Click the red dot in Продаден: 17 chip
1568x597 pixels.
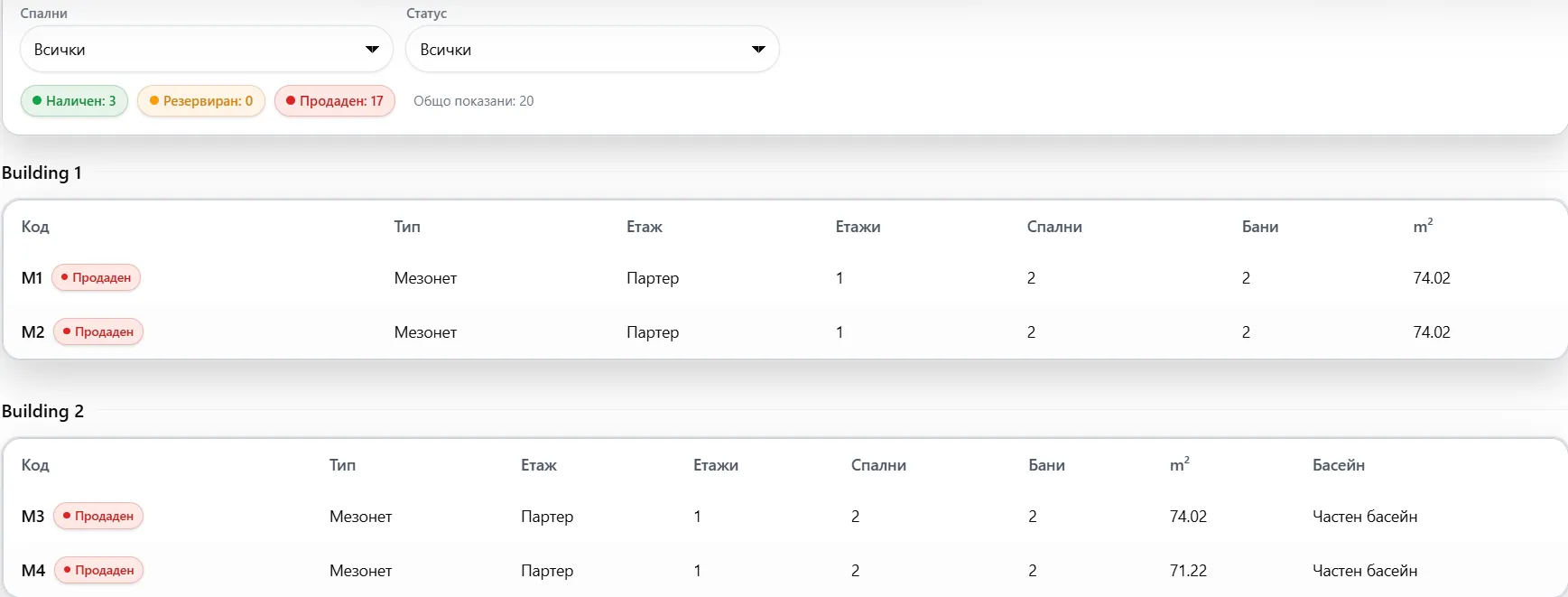coord(291,100)
